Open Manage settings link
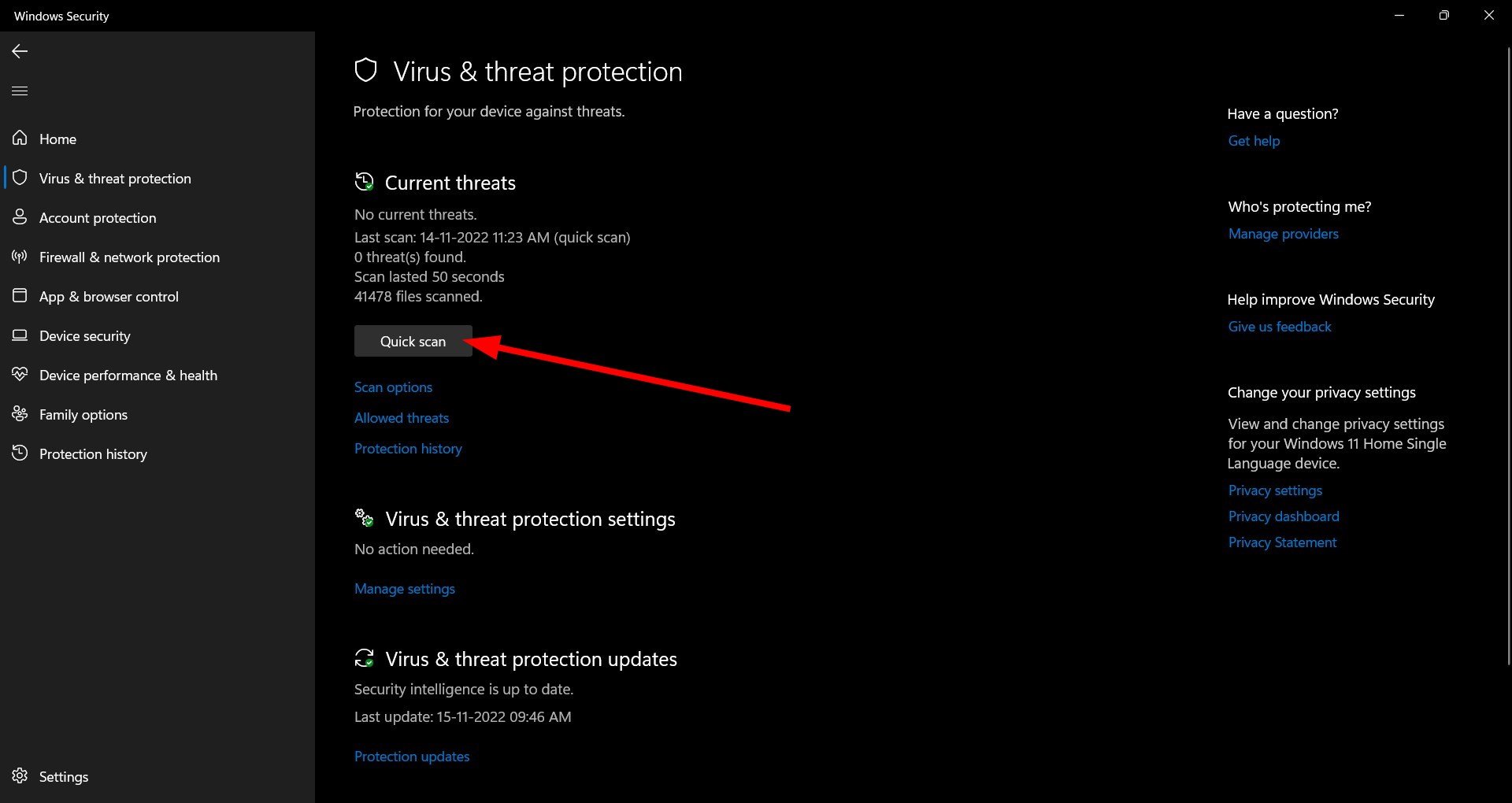The width and height of the screenshot is (1512, 803). 405,589
